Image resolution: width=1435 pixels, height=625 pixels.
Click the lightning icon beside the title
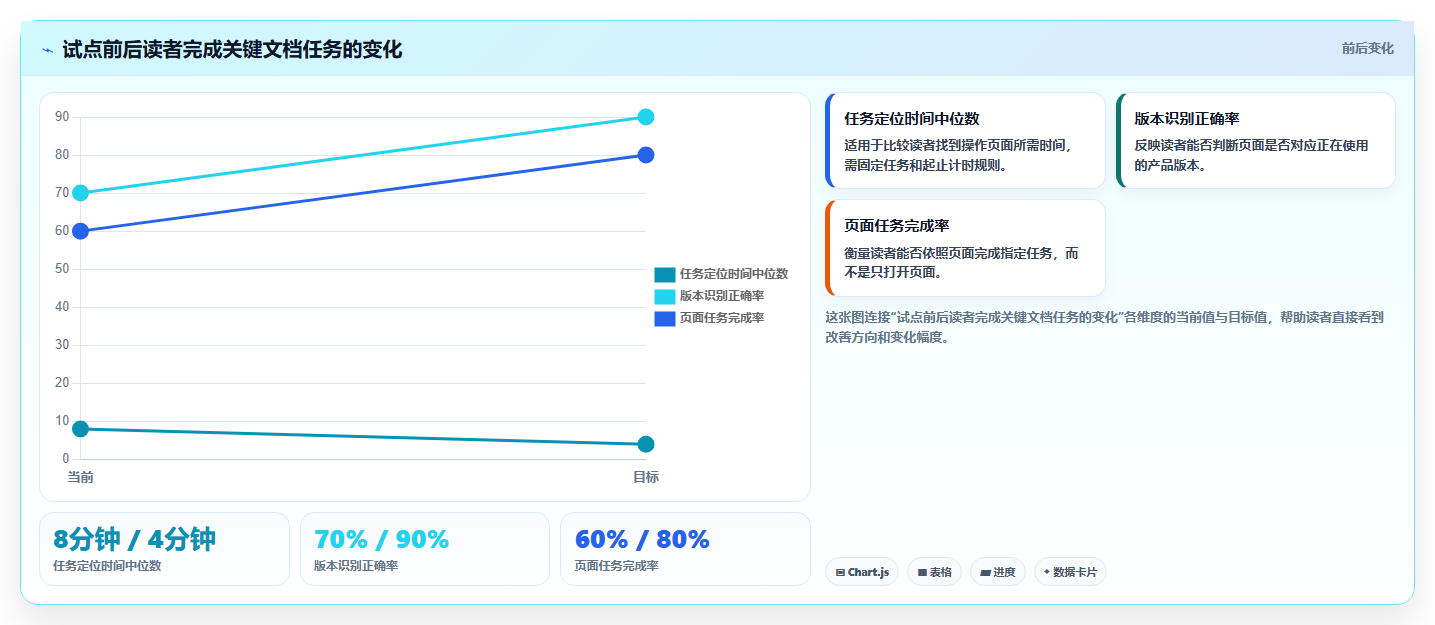tap(47, 50)
